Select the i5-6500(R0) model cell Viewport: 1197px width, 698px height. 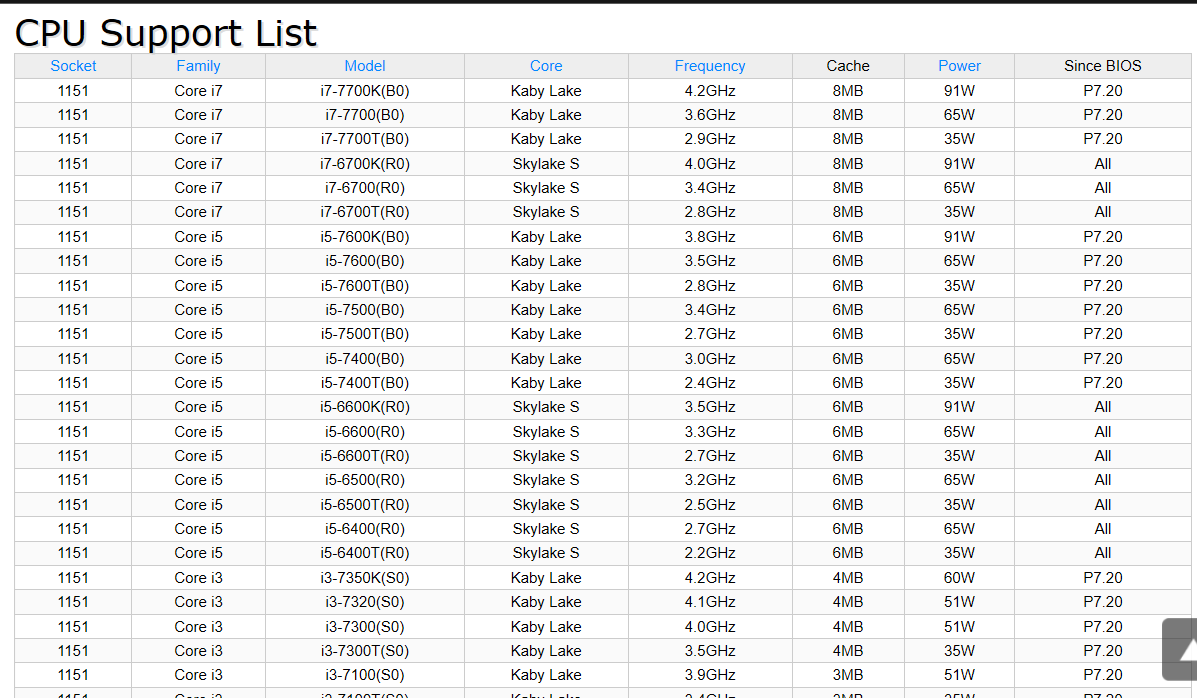[365, 480]
